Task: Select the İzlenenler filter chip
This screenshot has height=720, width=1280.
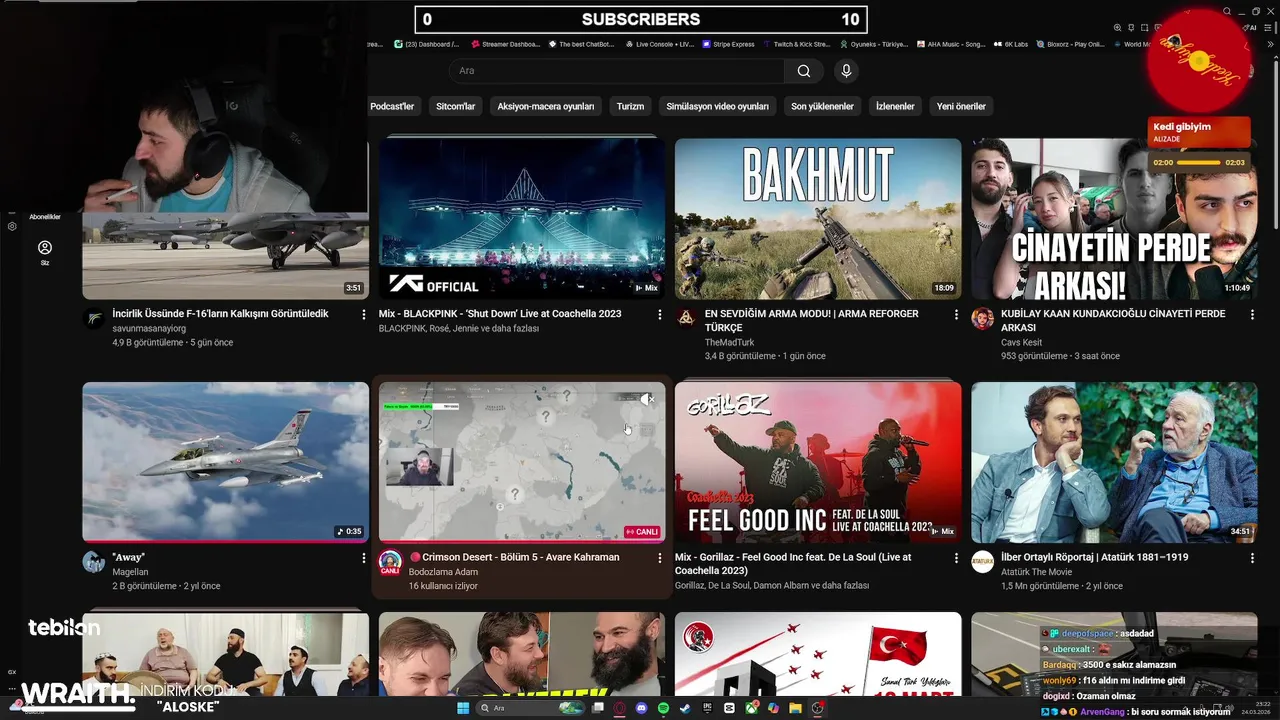Action: tap(895, 106)
